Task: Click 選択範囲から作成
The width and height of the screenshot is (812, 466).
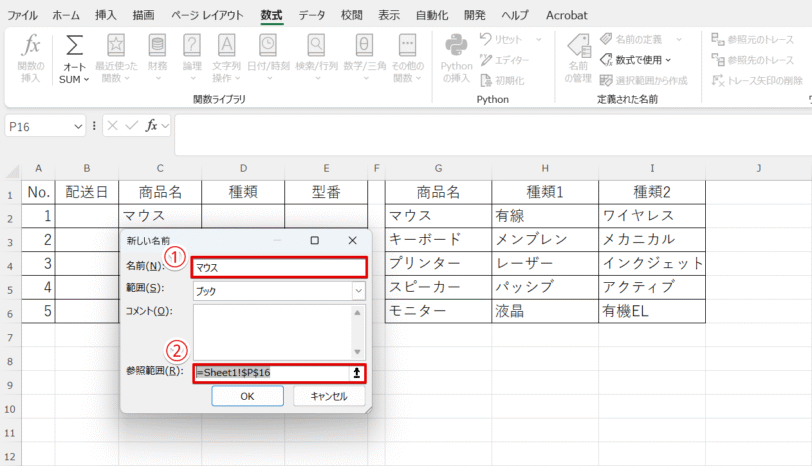Action: 644,80
